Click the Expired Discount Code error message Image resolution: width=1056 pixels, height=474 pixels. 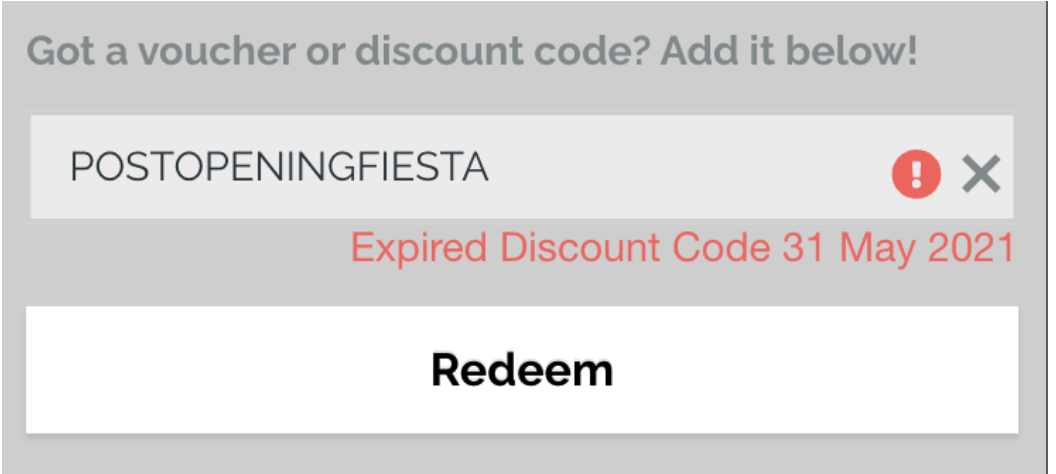tap(682, 247)
